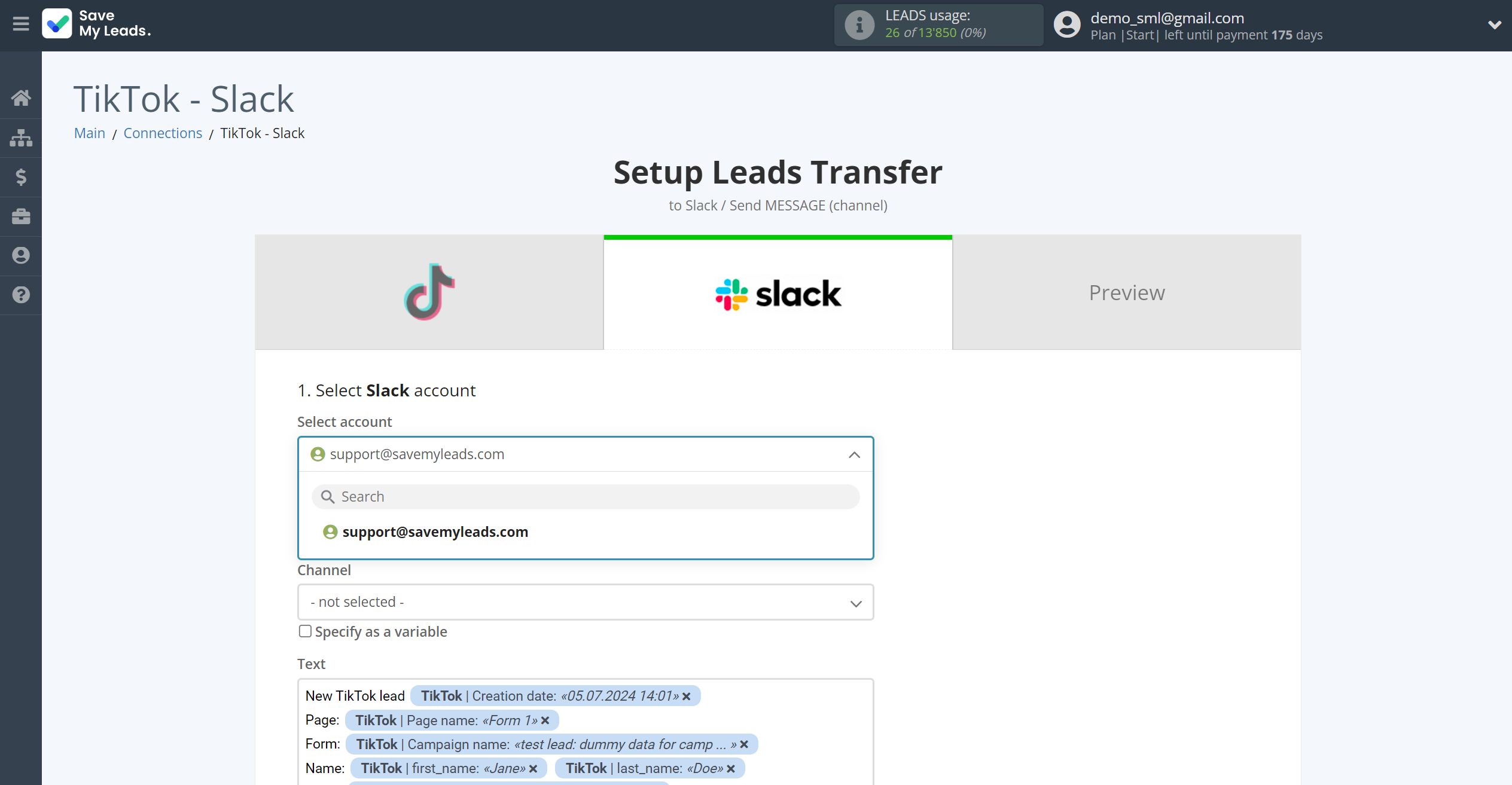Click the Connections breadcrumb link

(163, 133)
